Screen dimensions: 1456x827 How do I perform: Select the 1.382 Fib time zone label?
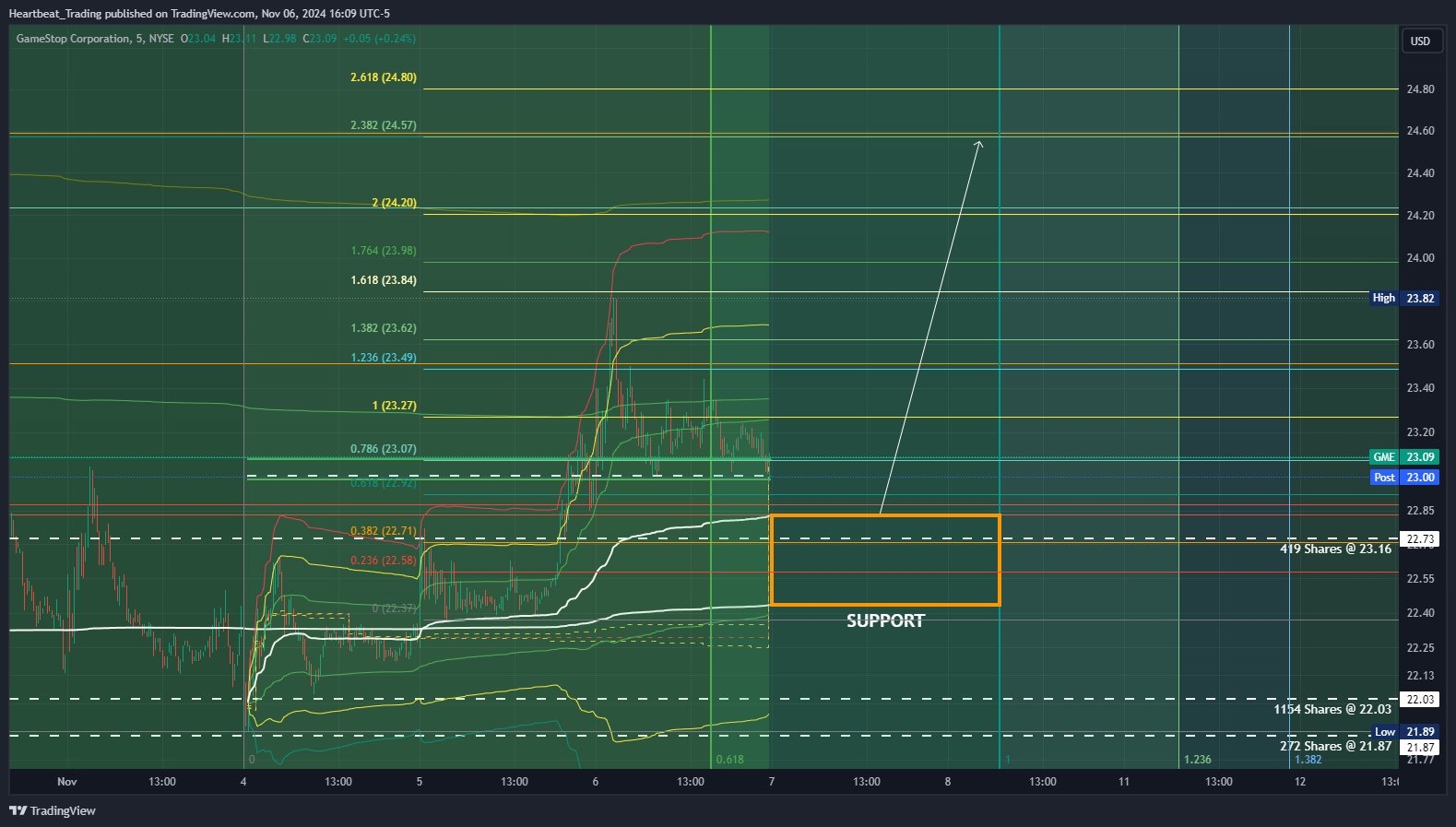(x=1308, y=760)
